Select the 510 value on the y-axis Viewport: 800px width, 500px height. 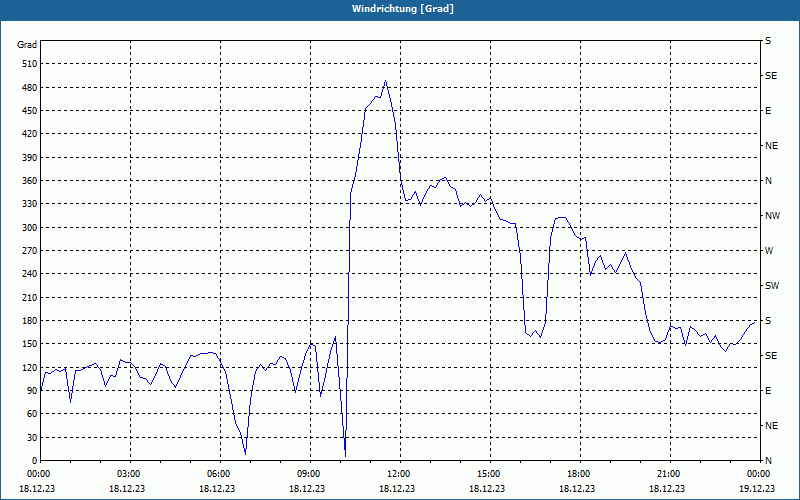pyautogui.click(x=30, y=64)
